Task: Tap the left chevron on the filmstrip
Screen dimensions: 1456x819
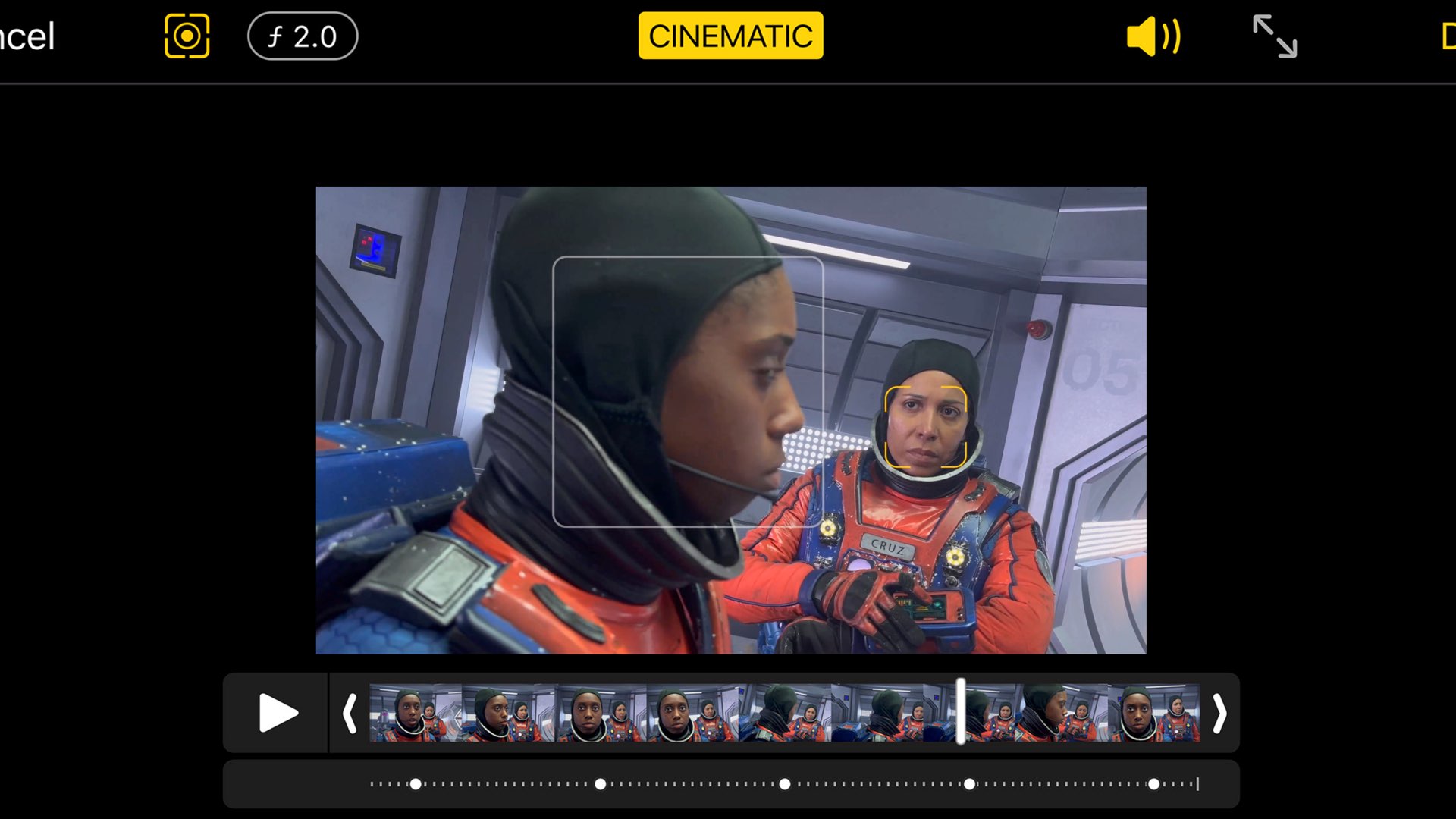Action: [x=350, y=713]
